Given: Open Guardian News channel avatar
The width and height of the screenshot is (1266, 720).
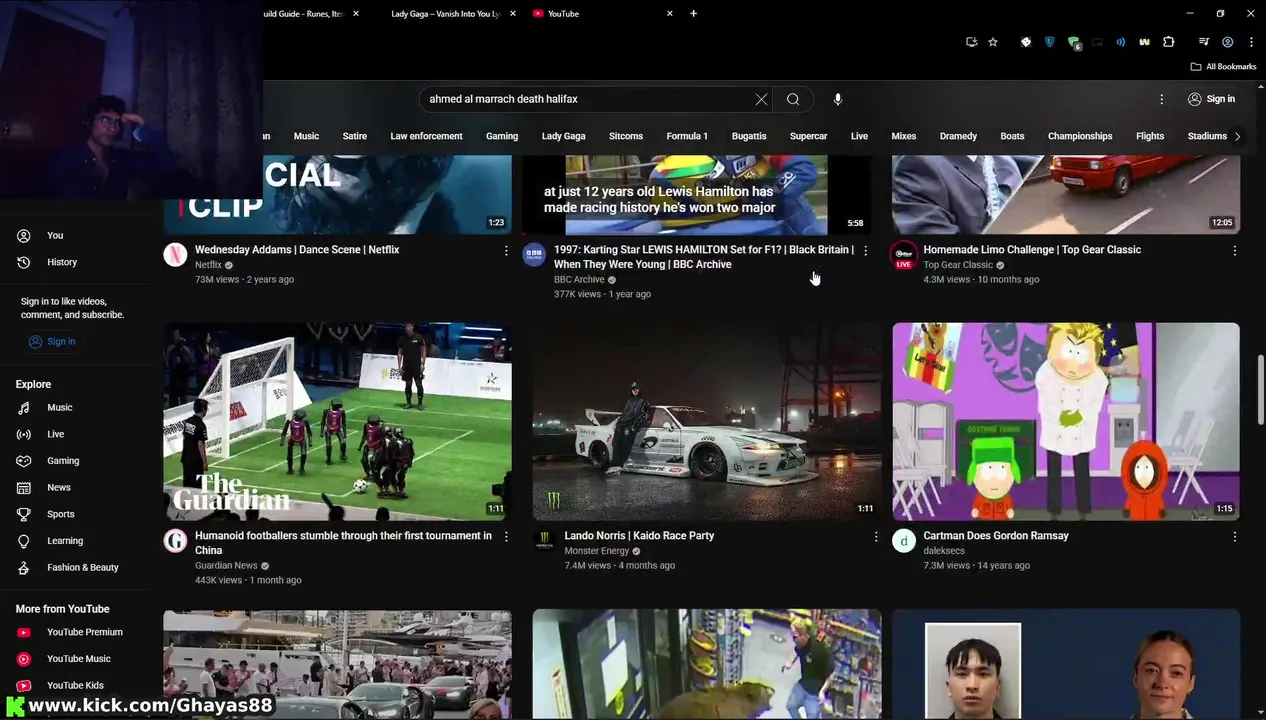Looking at the screenshot, I should pos(175,541).
